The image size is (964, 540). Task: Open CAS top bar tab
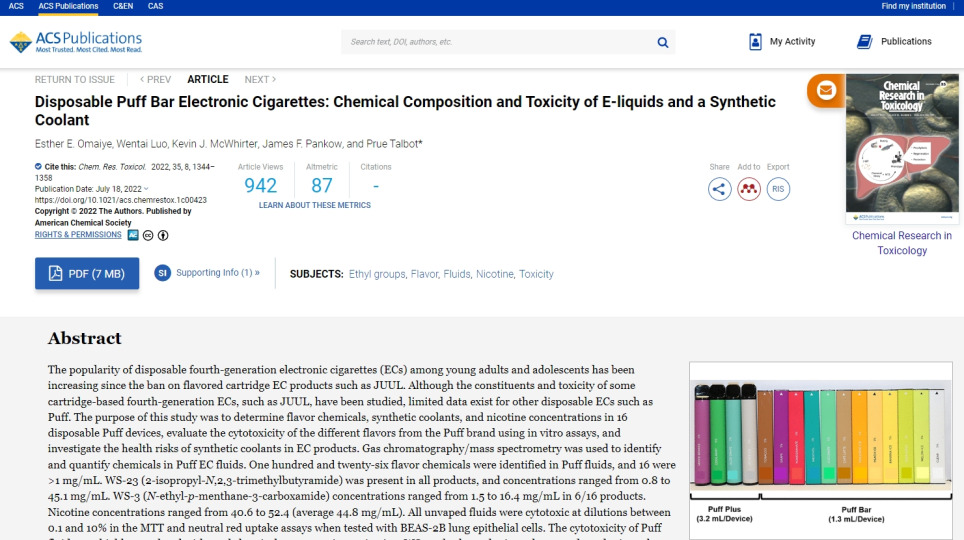156,6
